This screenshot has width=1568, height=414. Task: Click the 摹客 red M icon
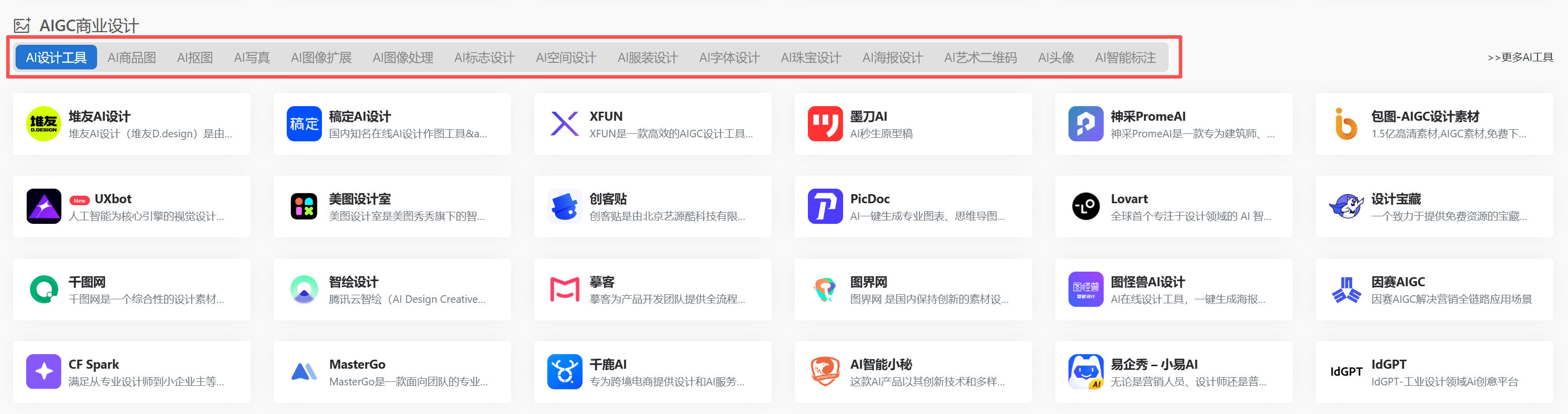click(564, 289)
